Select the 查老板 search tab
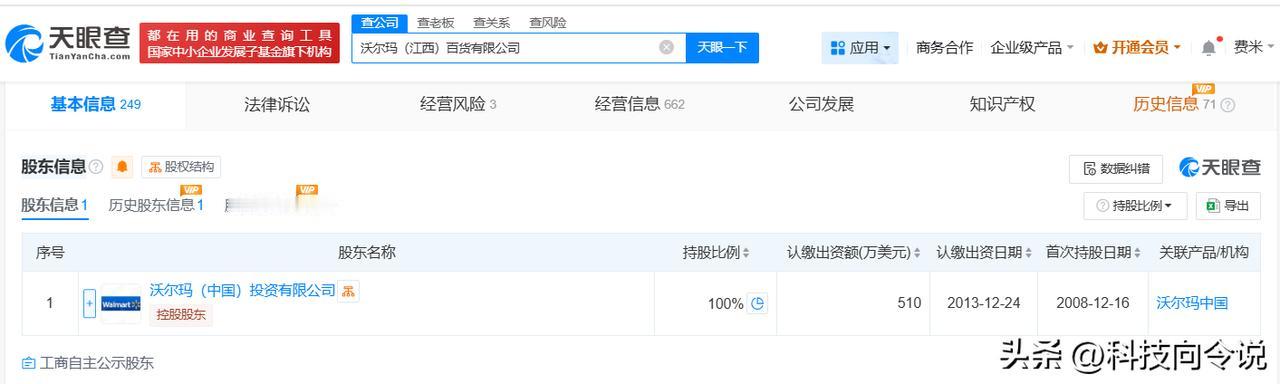Screen dimensions: 1280x384 [x=435, y=22]
